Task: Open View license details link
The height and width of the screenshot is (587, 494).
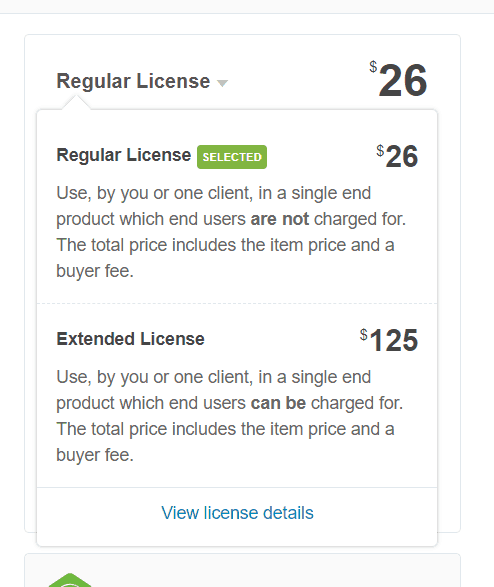Action: click(237, 513)
